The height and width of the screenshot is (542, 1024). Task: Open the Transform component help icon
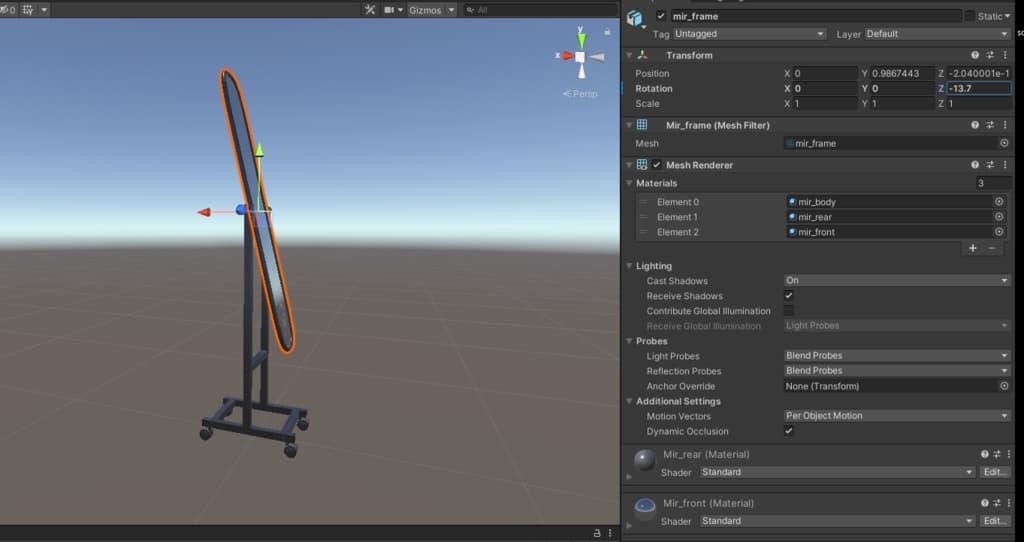point(975,55)
